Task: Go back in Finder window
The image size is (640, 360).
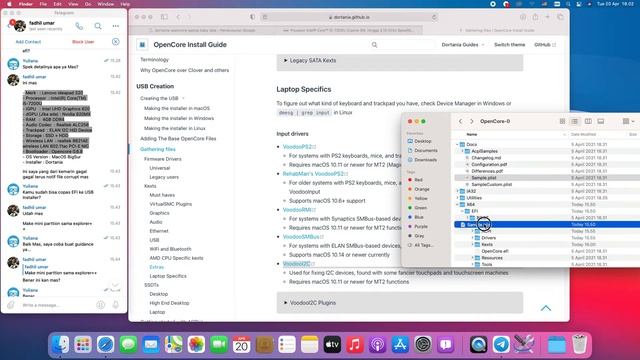Action: pyautogui.click(x=460, y=121)
